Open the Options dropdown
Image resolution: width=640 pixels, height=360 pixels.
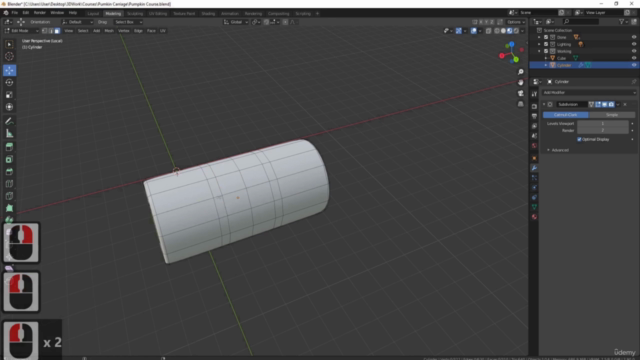pos(516,22)
